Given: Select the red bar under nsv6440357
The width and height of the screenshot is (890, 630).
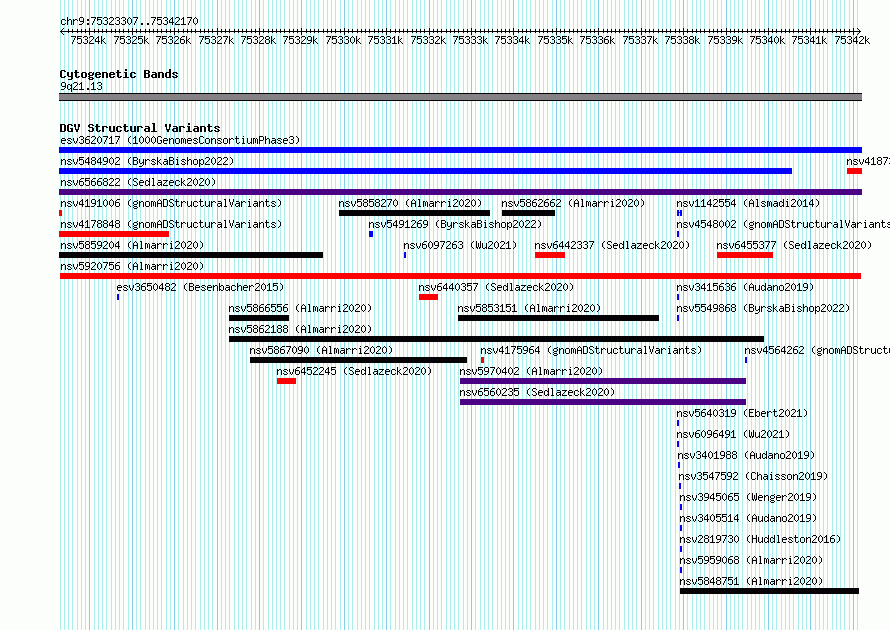Looking at the screenshot, I should [429, 297].
